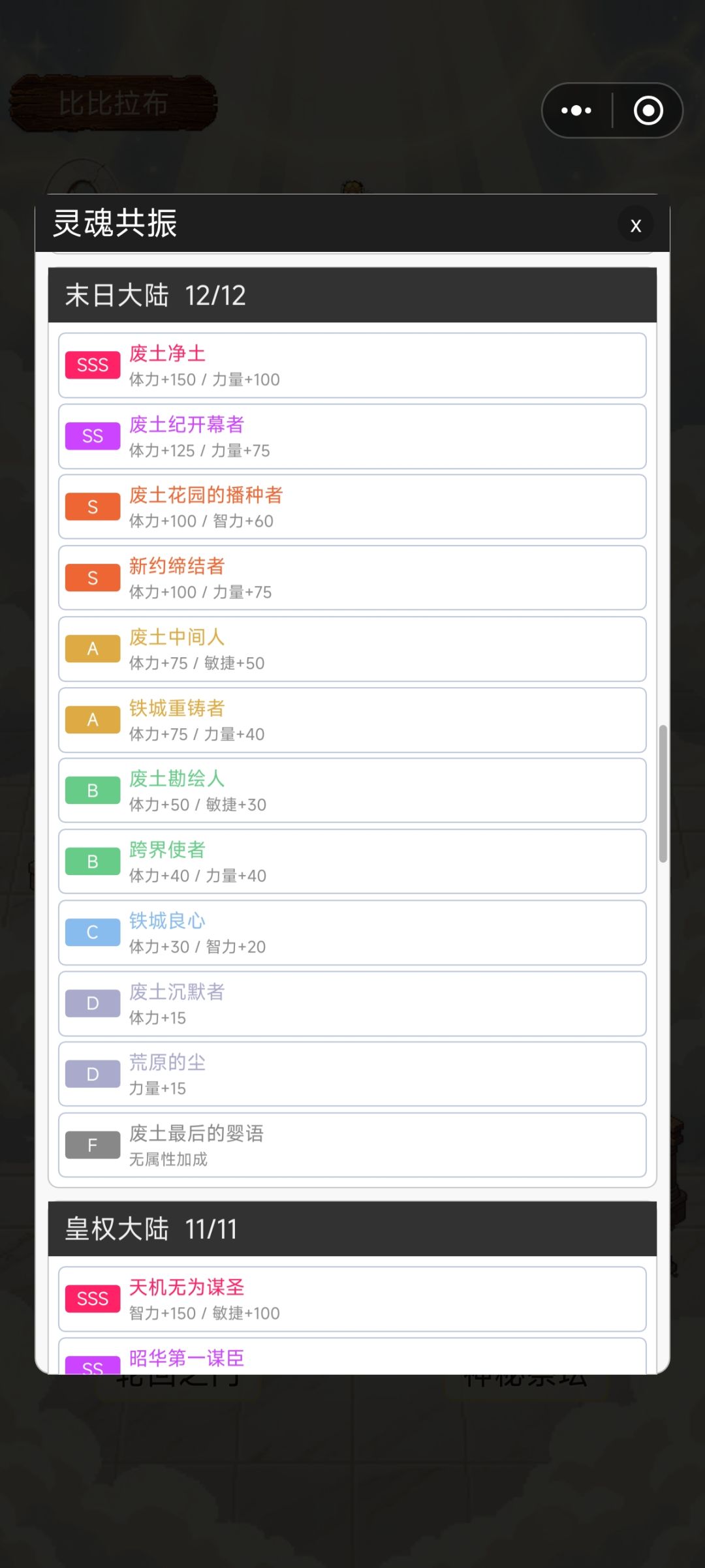
Task: Open the 新约缔结者 entry
Action: coord(352,577)
